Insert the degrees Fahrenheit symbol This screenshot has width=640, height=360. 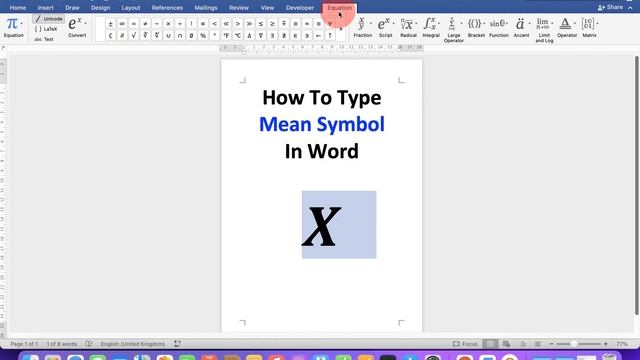[x=226, y=36]
